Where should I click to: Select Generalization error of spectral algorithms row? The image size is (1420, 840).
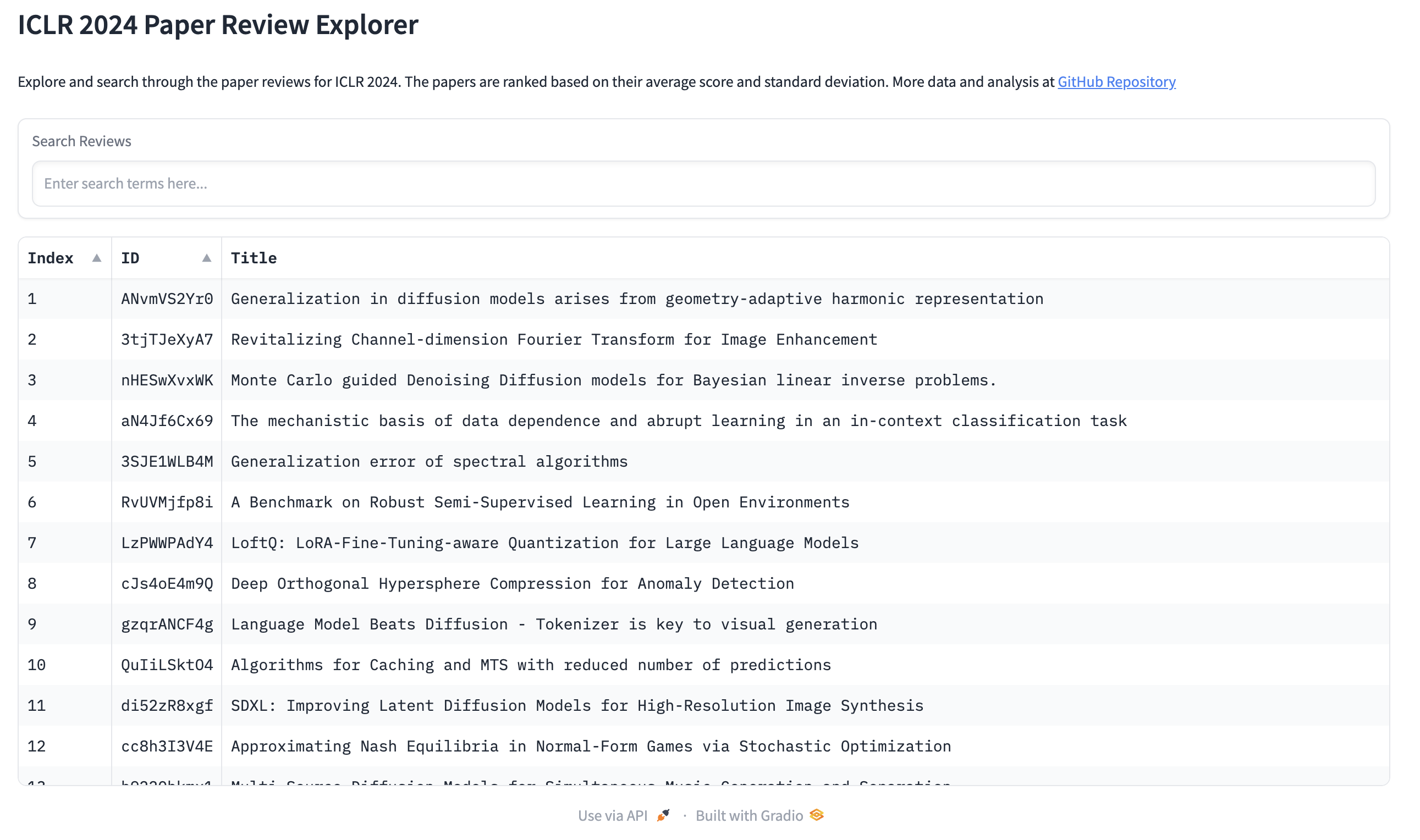pyautogui.click(x=428, y=462)
